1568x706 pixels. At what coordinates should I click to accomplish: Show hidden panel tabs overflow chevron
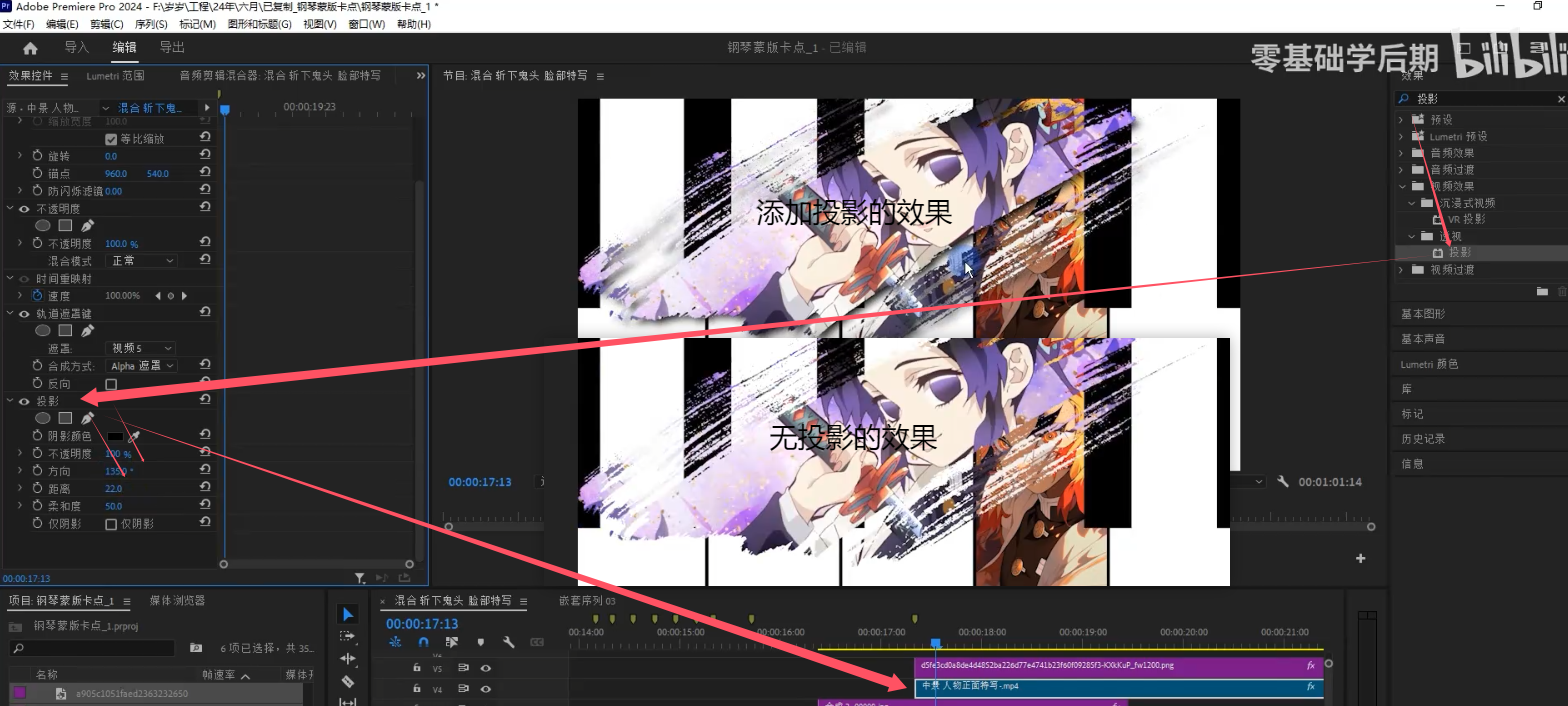point(422,75)
